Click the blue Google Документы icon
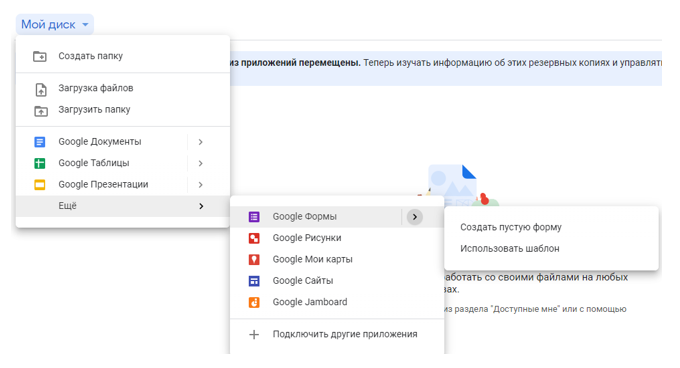This screenshot has width=680, height=368. (39, 142)
